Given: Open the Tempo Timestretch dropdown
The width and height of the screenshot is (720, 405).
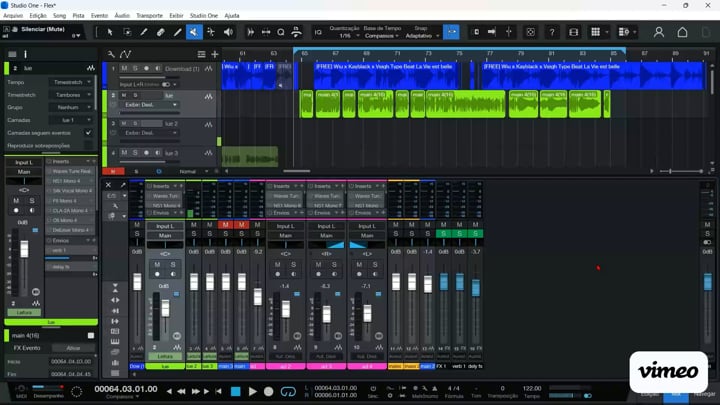Looking at the screenshot, I should pos(72,82).
